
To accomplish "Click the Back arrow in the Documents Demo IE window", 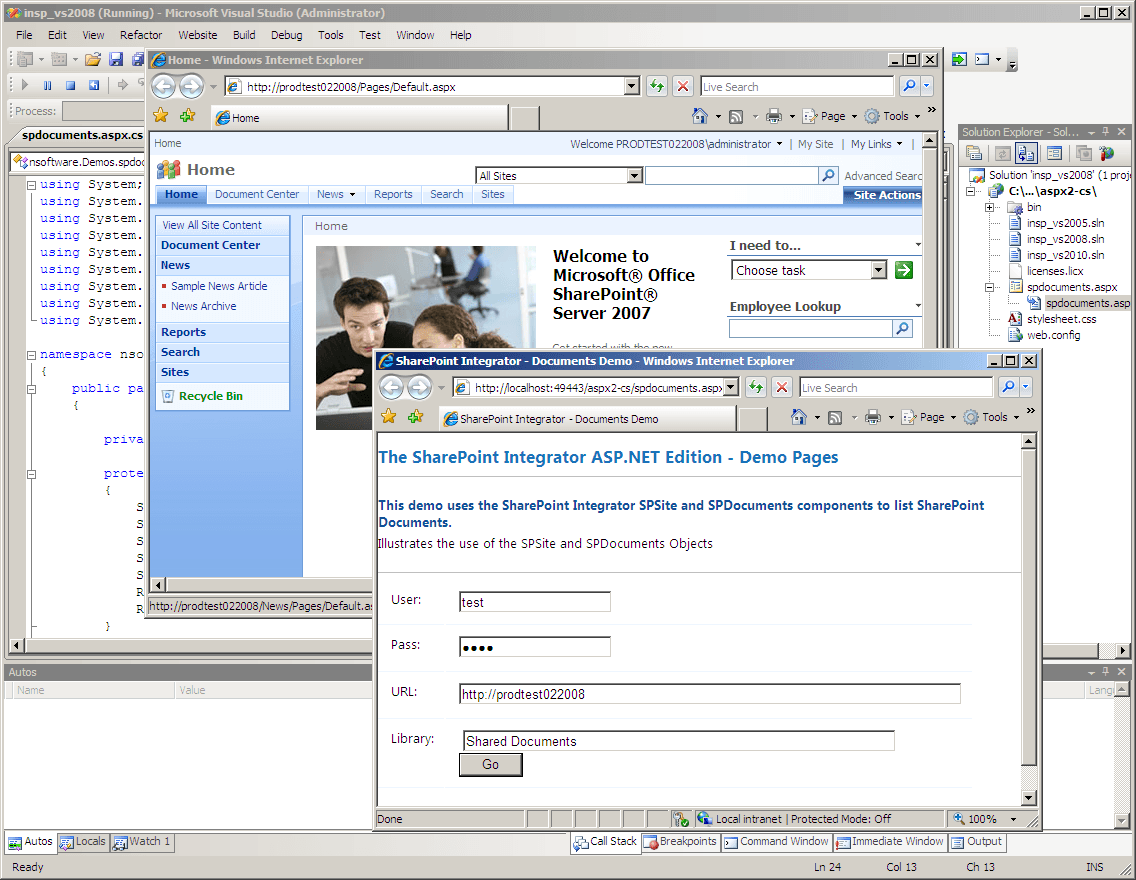I will click(392, 387).
